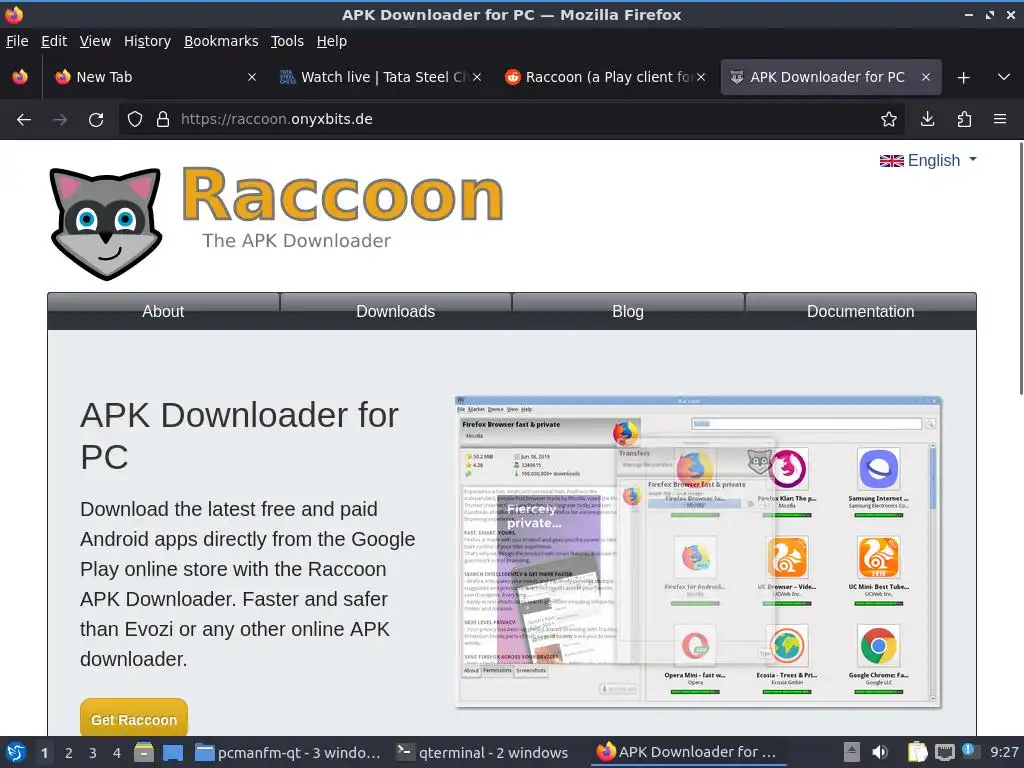Open the clipboard manager tray icon
Viewport: 1024px width, 768px height.
(x=918, y=753)
